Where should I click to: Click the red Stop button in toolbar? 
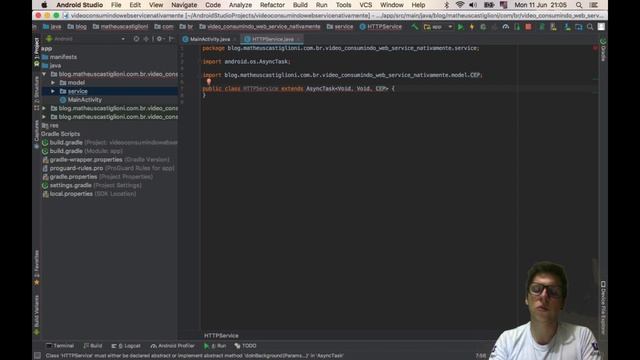point(529,27)
